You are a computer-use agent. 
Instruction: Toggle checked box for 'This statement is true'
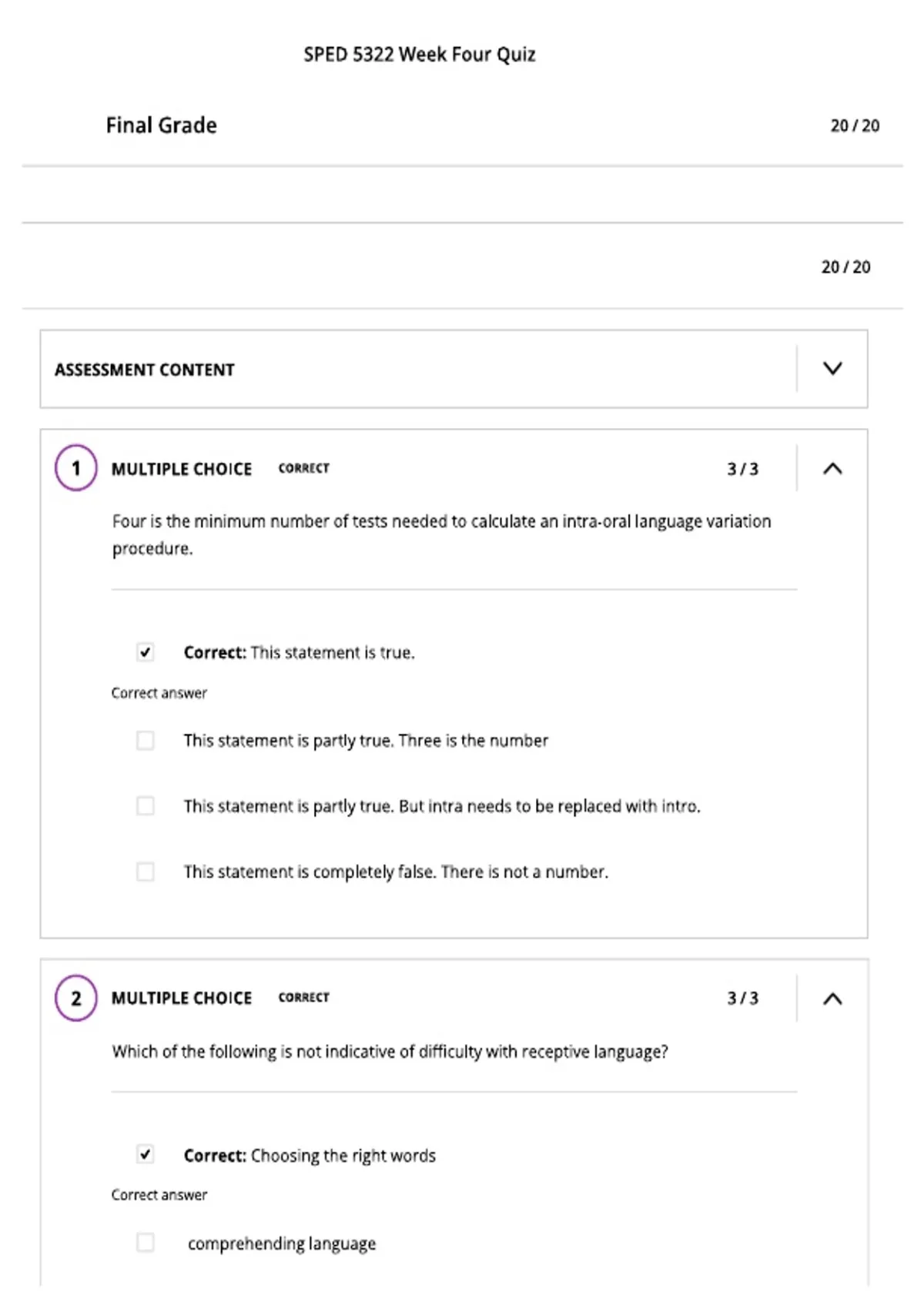tap(145, 652)
